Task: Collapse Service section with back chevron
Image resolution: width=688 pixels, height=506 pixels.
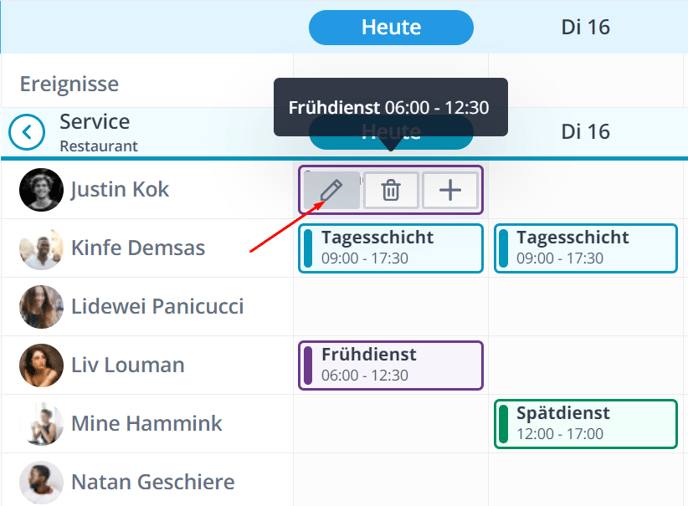Action: tap(27, 131)
